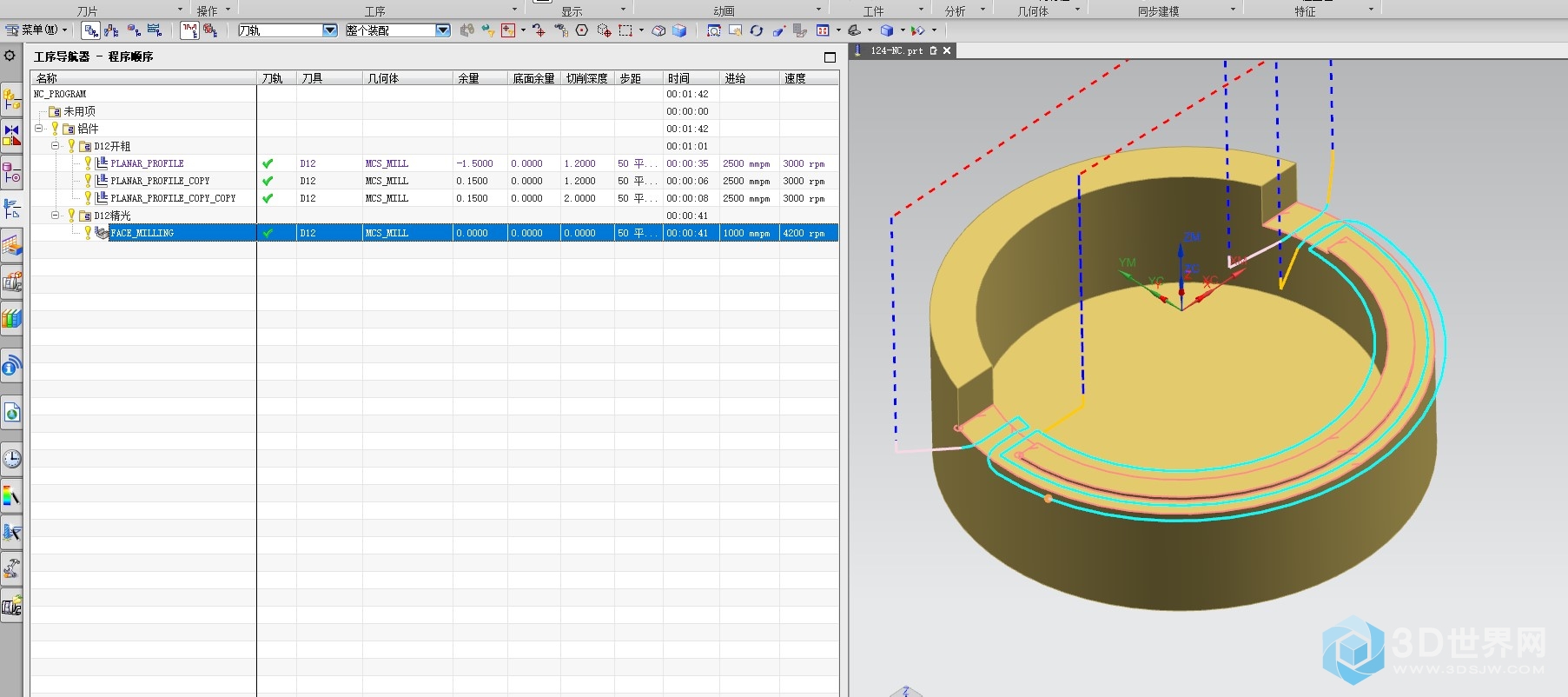Click the -1.5000 stock value for PLANAR_PROFILE

pos(475,163)
